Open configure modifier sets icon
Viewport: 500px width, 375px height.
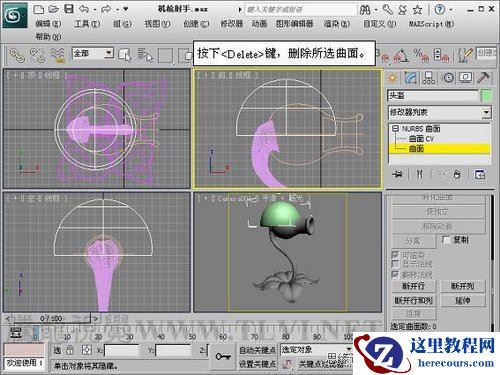pyautogui.click(x=479, y=174)
